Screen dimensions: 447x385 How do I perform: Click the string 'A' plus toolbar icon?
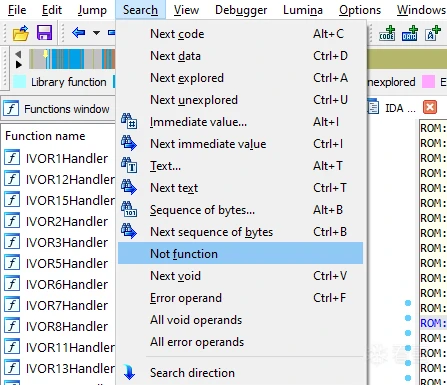click(432, 33)
